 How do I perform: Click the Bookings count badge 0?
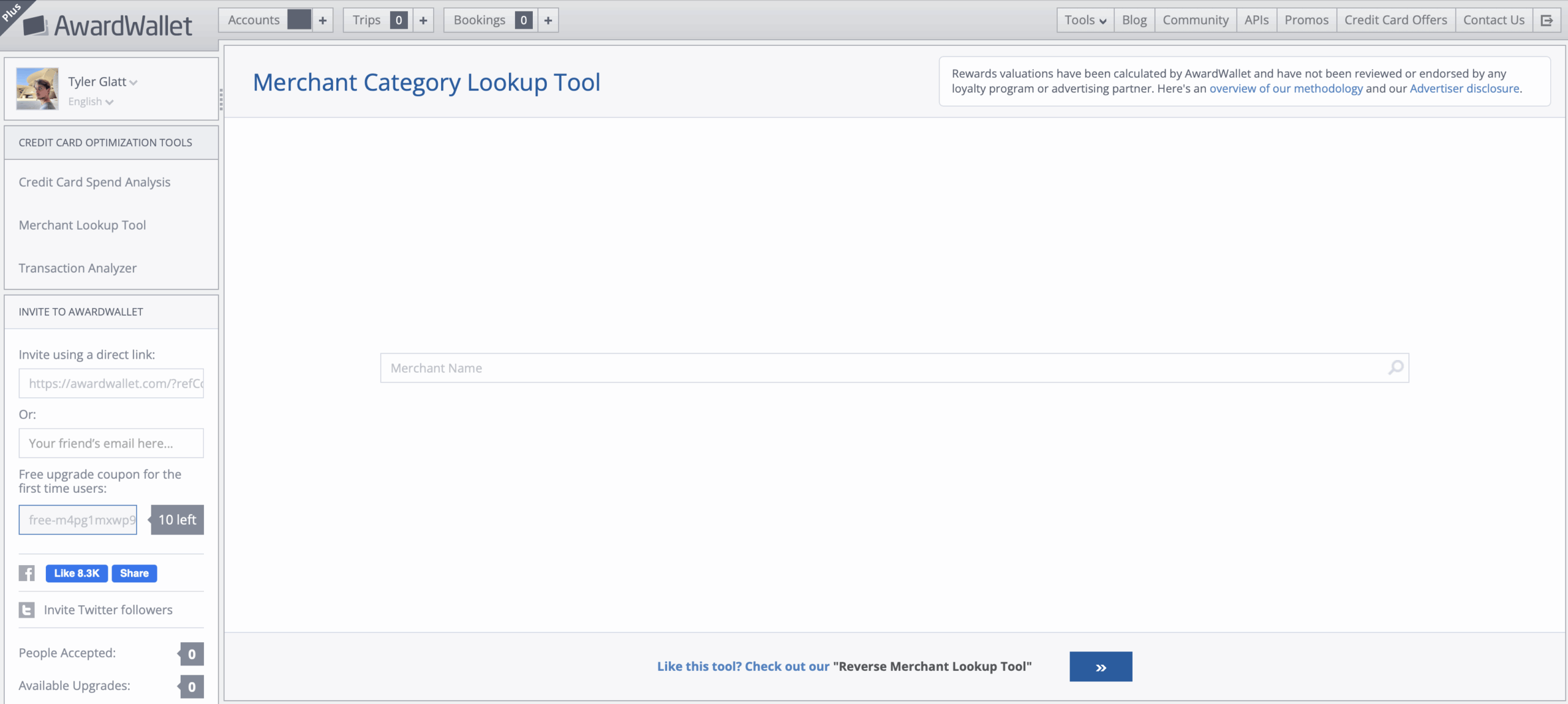tap(524, 20)
